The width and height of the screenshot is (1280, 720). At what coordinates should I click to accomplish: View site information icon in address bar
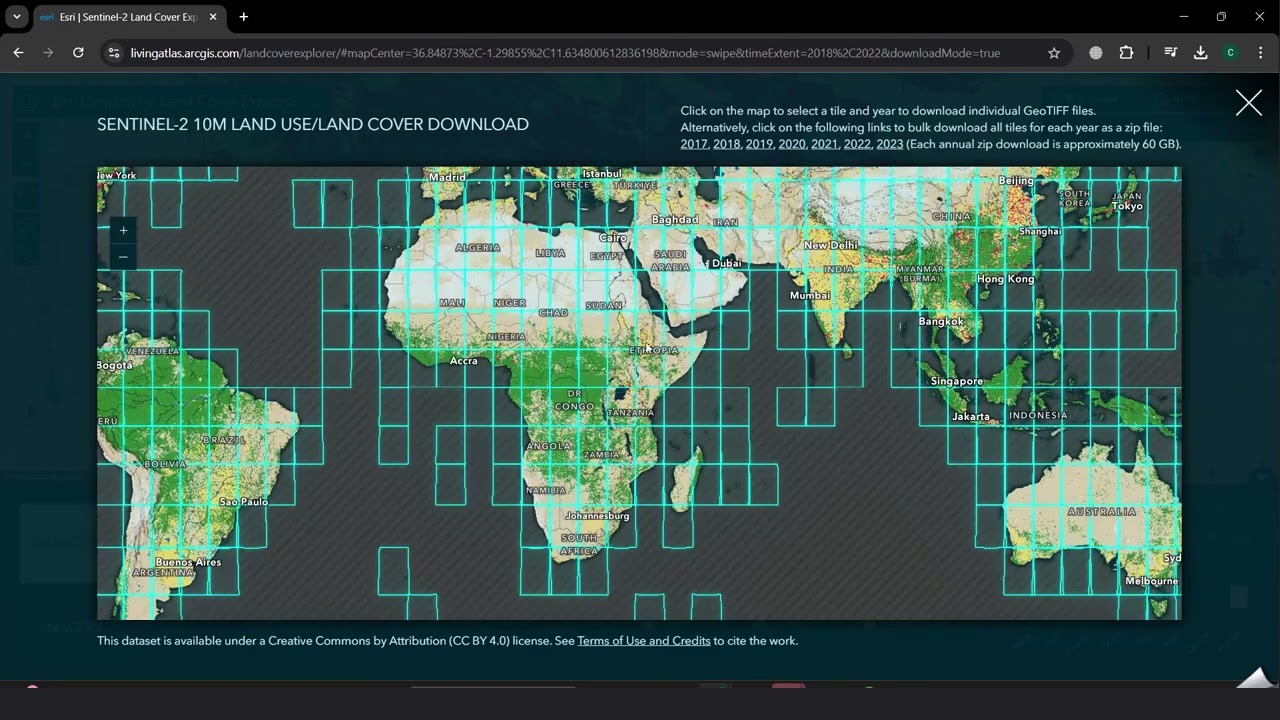[114, 53]
